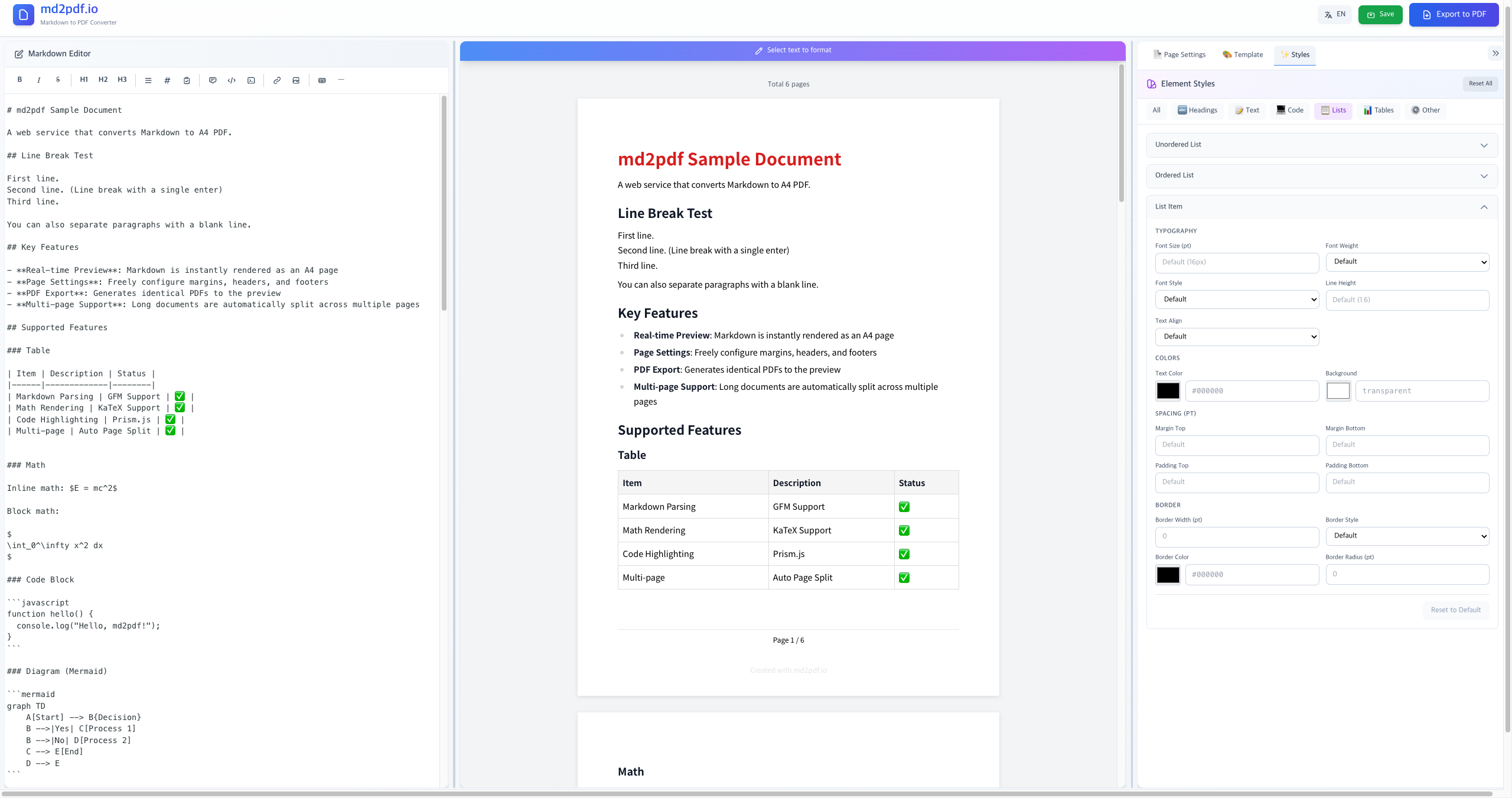Select the Headings element styles filter

click(x=1197, y=110)
